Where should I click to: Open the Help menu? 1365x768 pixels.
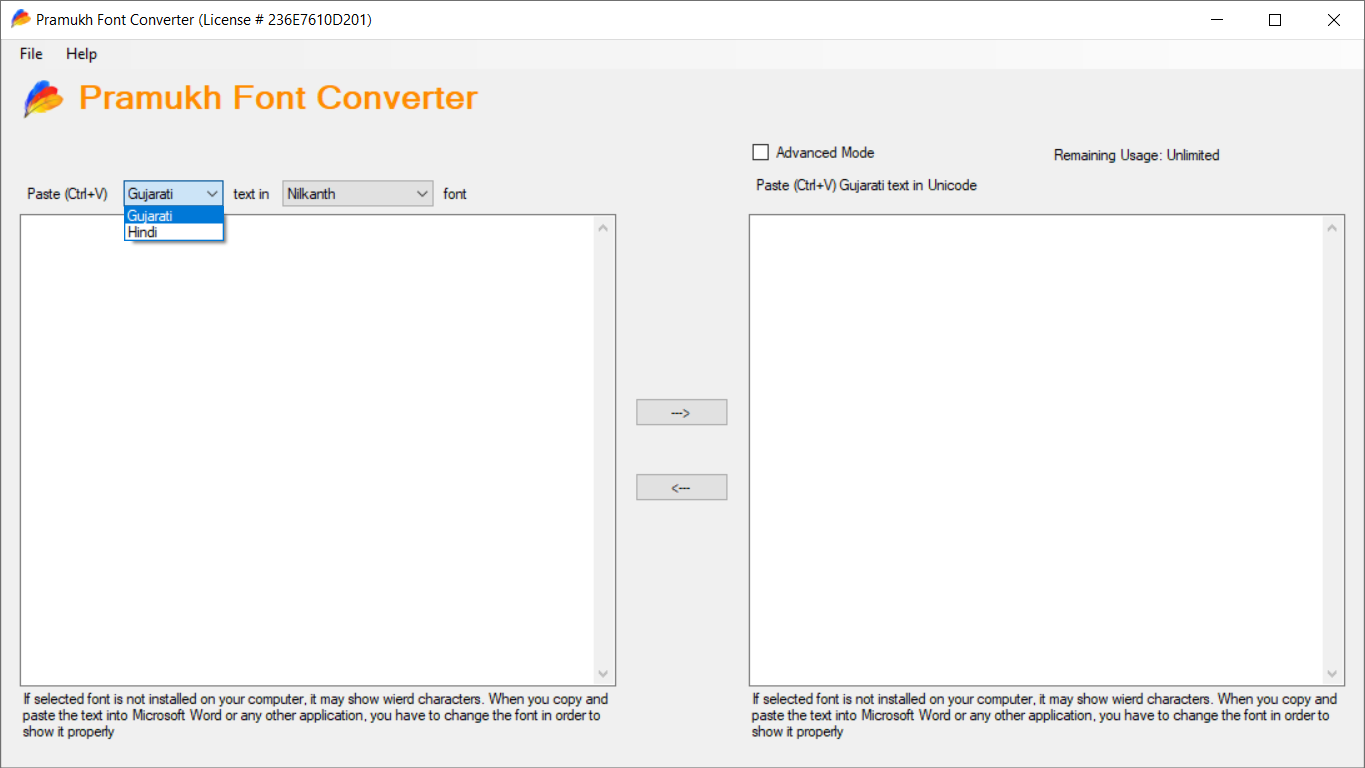81,54
